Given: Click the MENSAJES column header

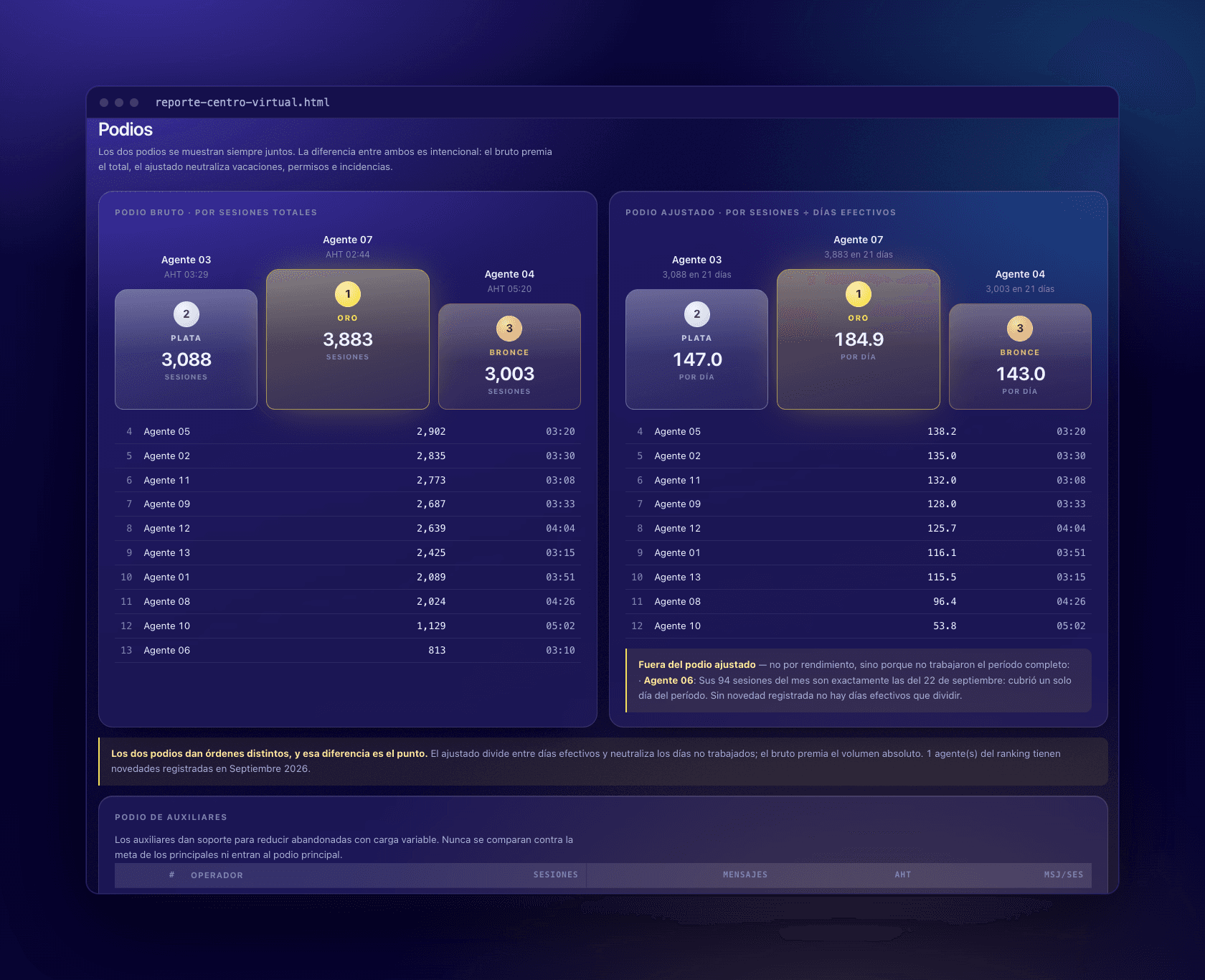Looking at the screenshot, I should 745,875.
